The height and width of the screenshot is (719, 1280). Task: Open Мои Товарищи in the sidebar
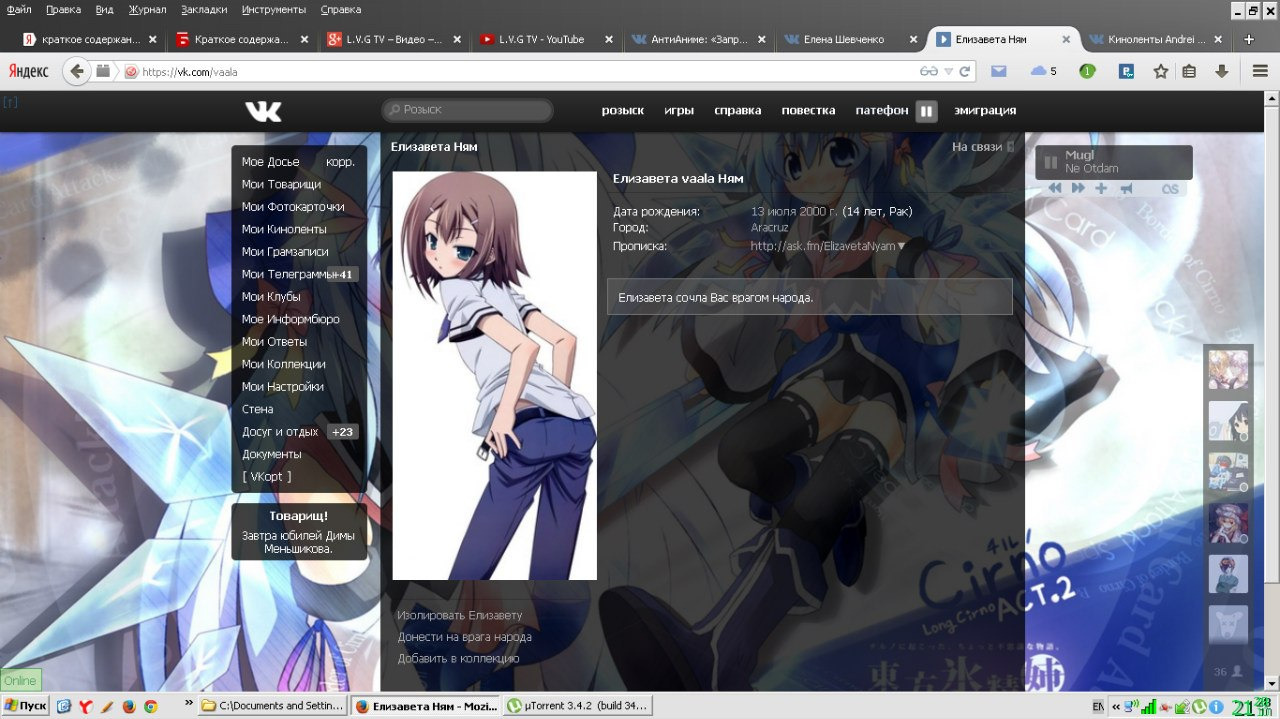point(281,184)
